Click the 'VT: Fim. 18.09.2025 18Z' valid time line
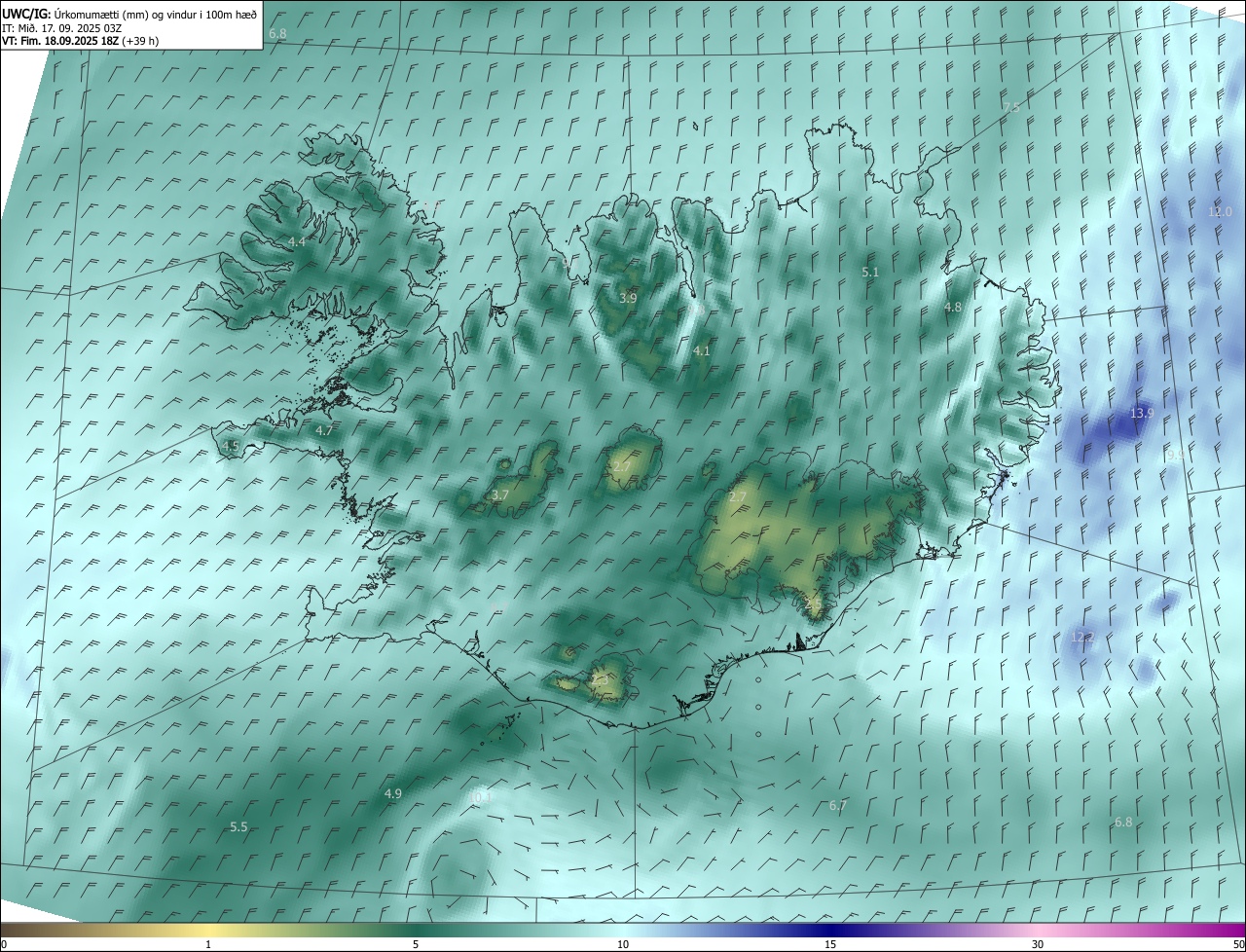 [80, 41]
